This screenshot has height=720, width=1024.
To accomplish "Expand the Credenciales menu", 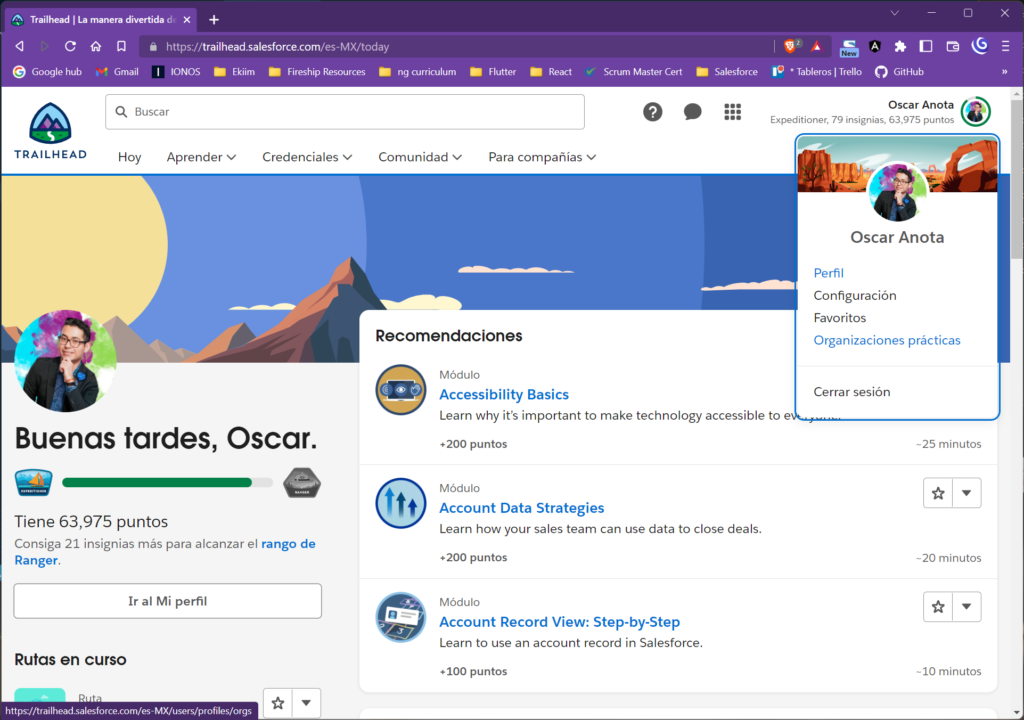I will click(x=307, y=157).
